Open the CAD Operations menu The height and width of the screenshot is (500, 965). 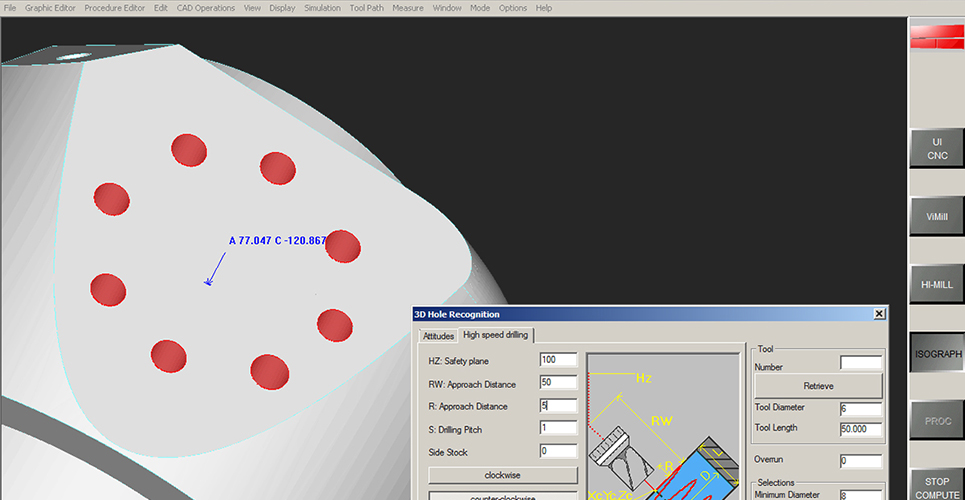click(206, 8)
